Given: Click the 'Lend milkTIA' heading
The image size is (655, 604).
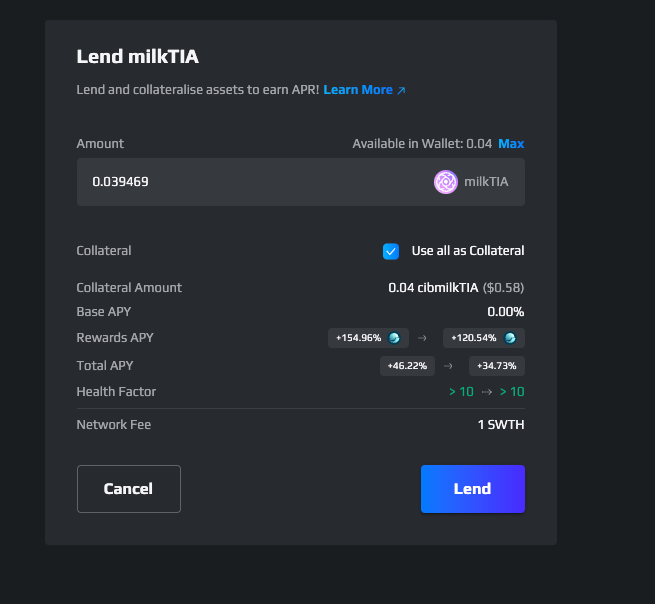Looking at the screenshot, I should [x=137, y=57].
